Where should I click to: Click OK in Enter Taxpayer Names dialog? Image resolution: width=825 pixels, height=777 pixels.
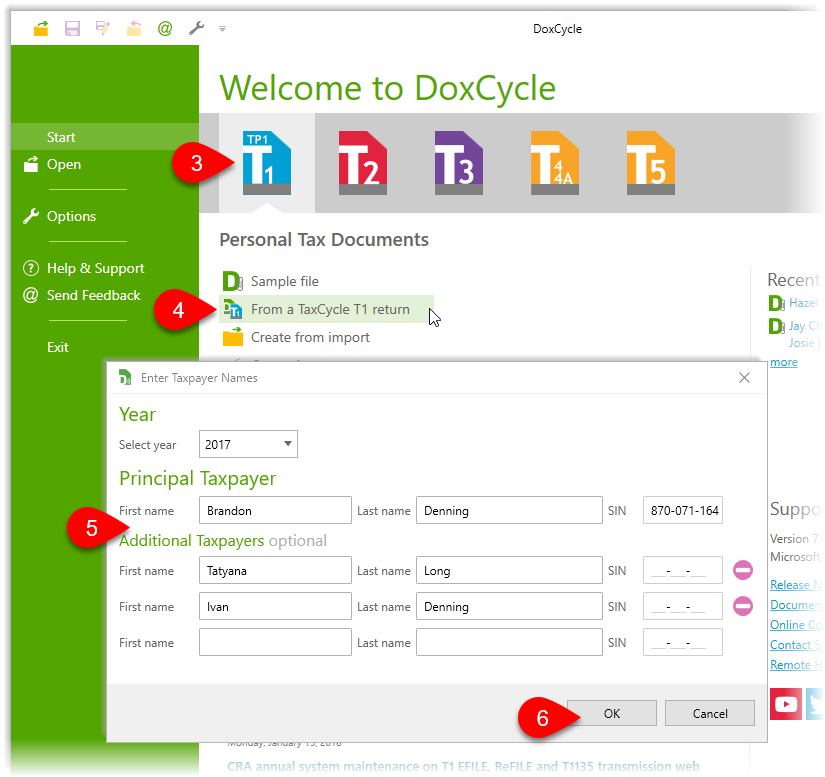click(612, 713)
